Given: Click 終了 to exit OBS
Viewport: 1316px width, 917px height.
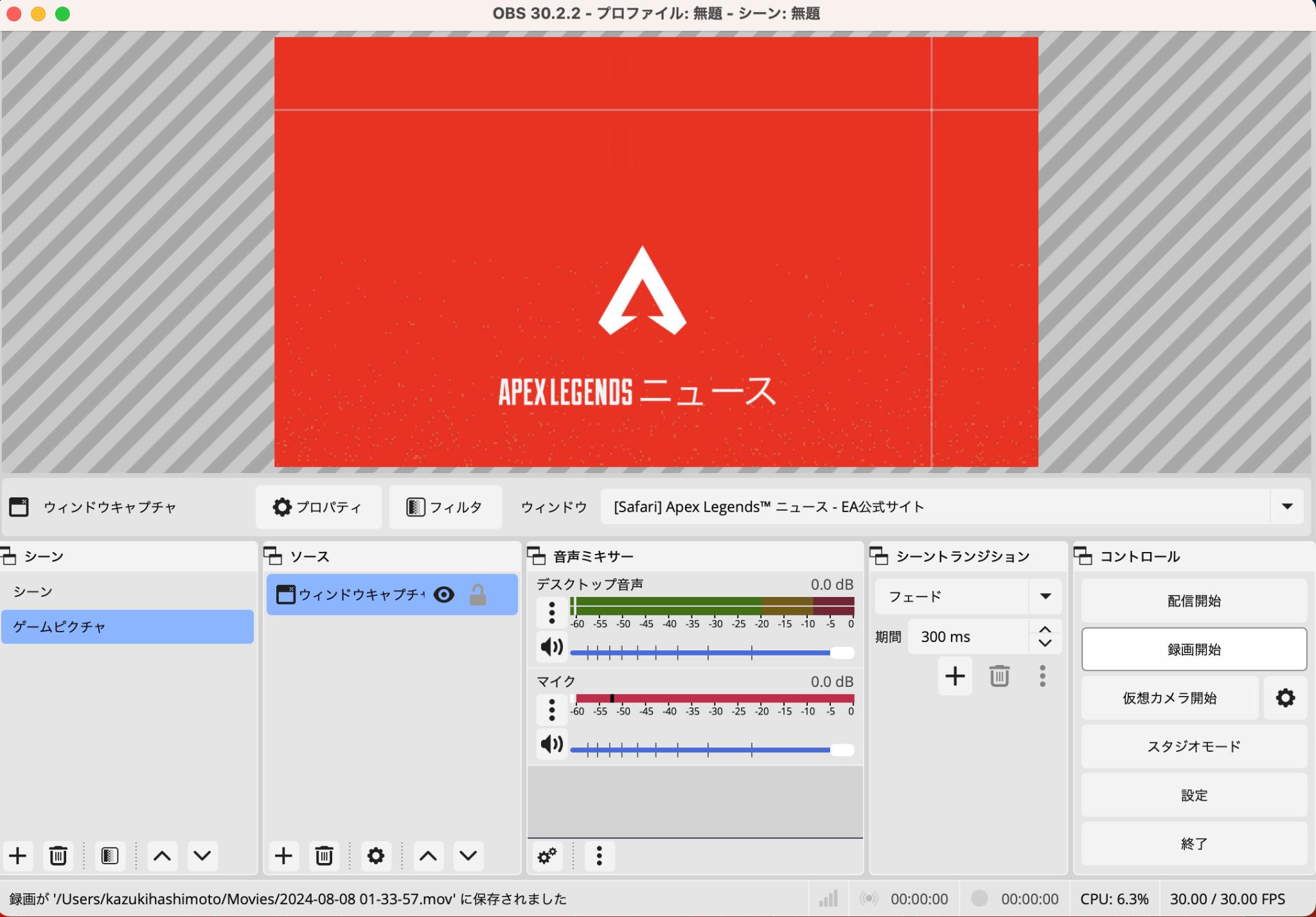Looking at the screenshot, I should pos(1194,844).
